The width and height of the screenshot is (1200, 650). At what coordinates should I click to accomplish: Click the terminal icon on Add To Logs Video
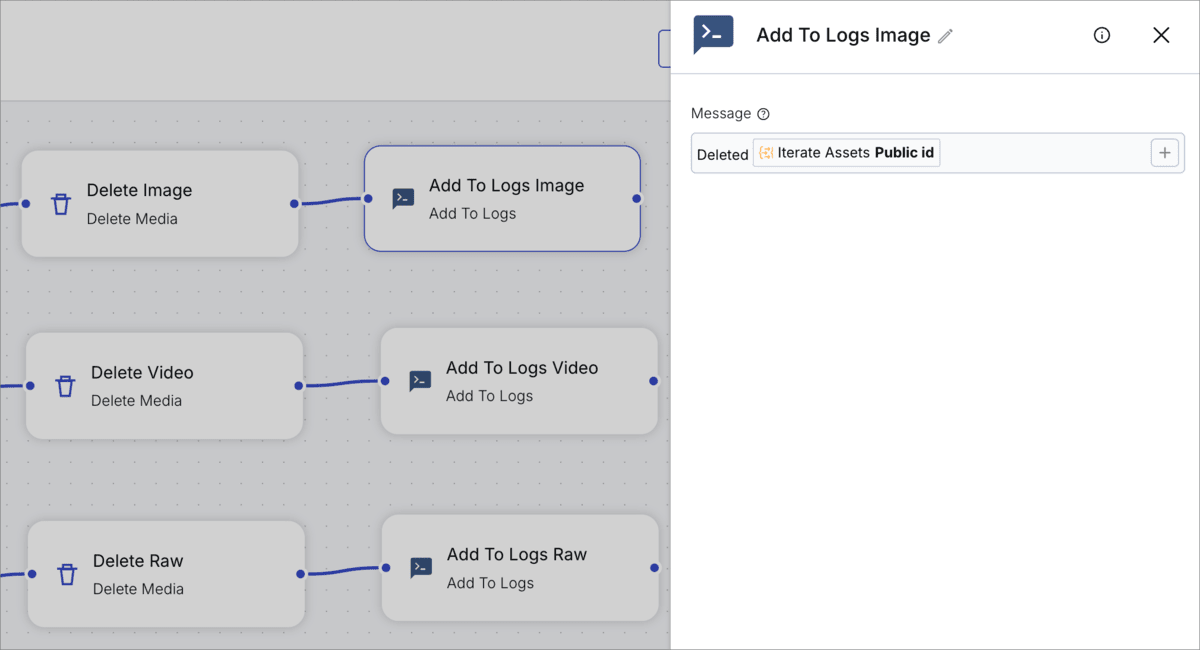coord(419,381)
